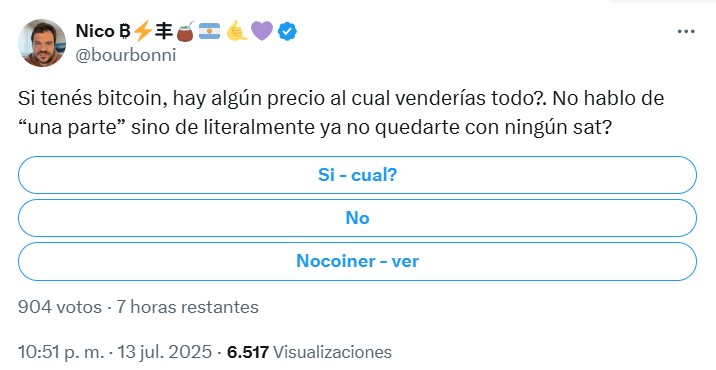Viewport: 716px width, 370px height.
Task: Click the purple heart emoji in name
Action: click(262, 32)
